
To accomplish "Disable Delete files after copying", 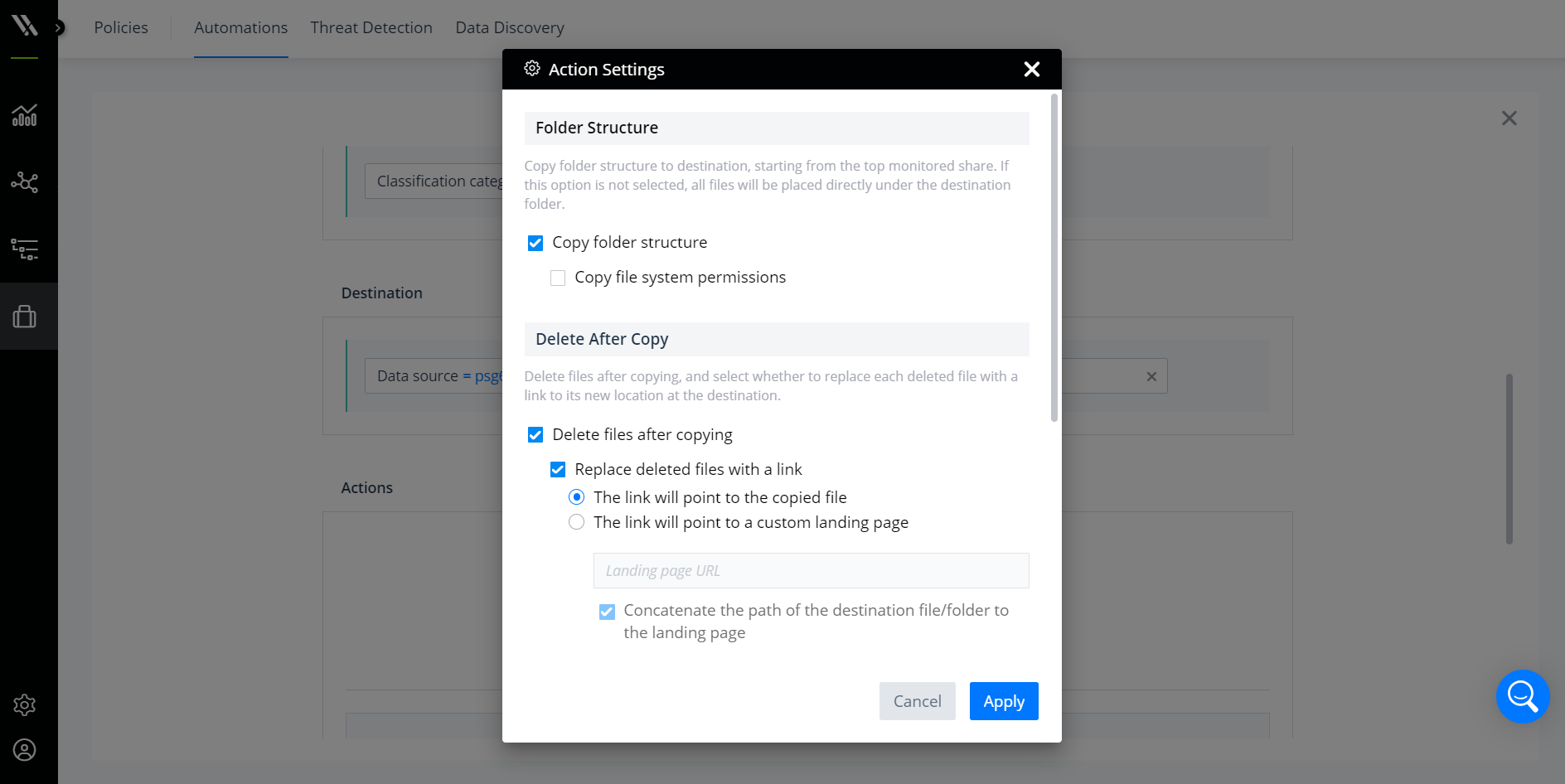I will [x=535, y=434].
